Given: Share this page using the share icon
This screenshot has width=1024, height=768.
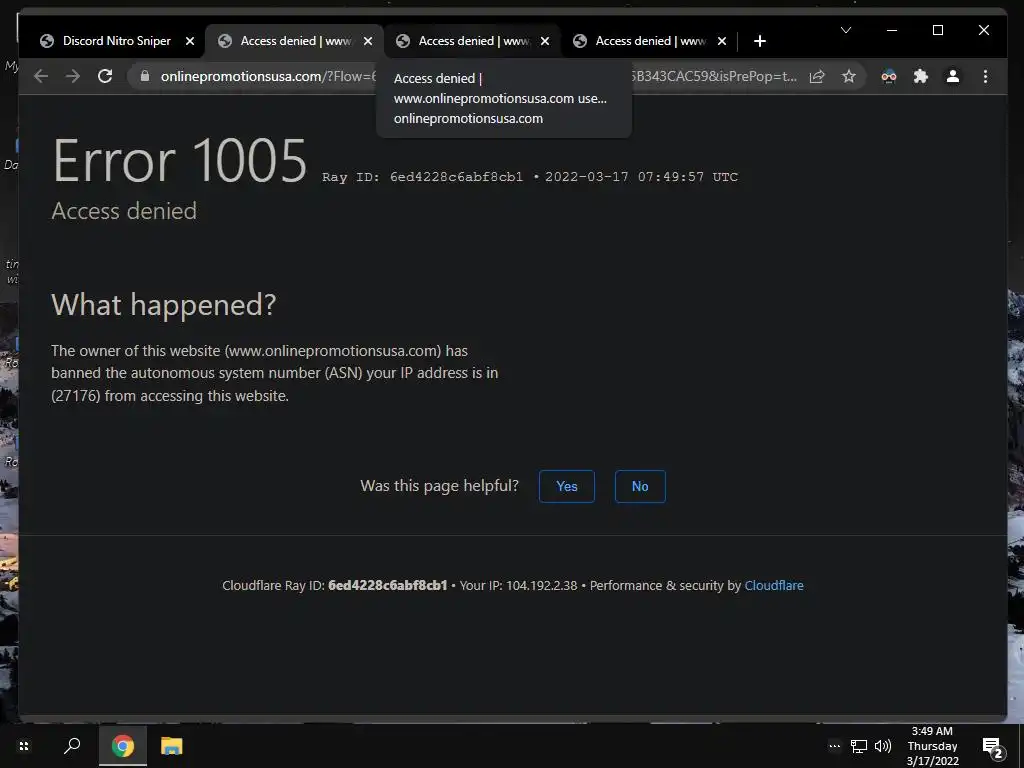Looking at the screenshot, I should 817,76.
